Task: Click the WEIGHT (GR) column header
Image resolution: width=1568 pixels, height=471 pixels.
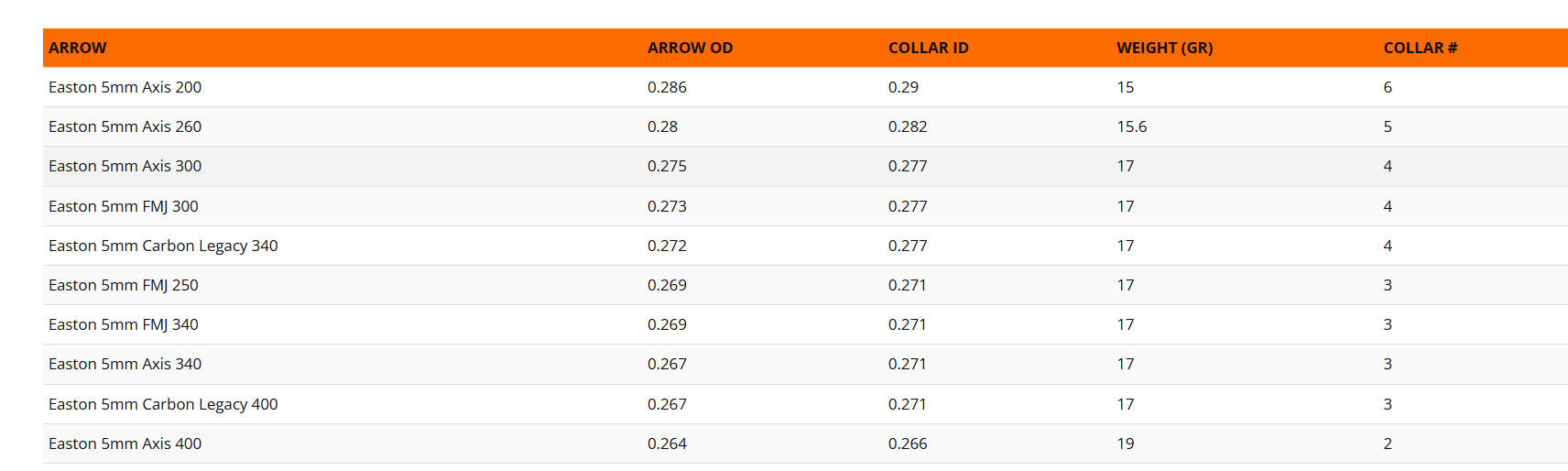Action: [1164, 48]
